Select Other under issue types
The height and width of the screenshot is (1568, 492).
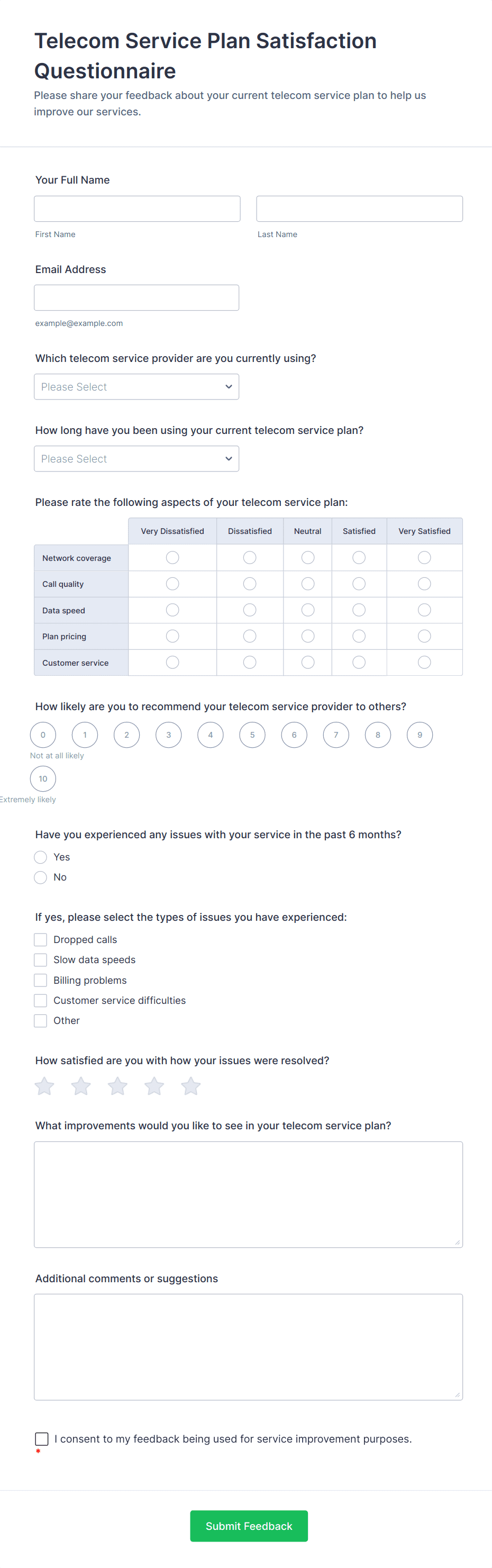(40, 1021)
